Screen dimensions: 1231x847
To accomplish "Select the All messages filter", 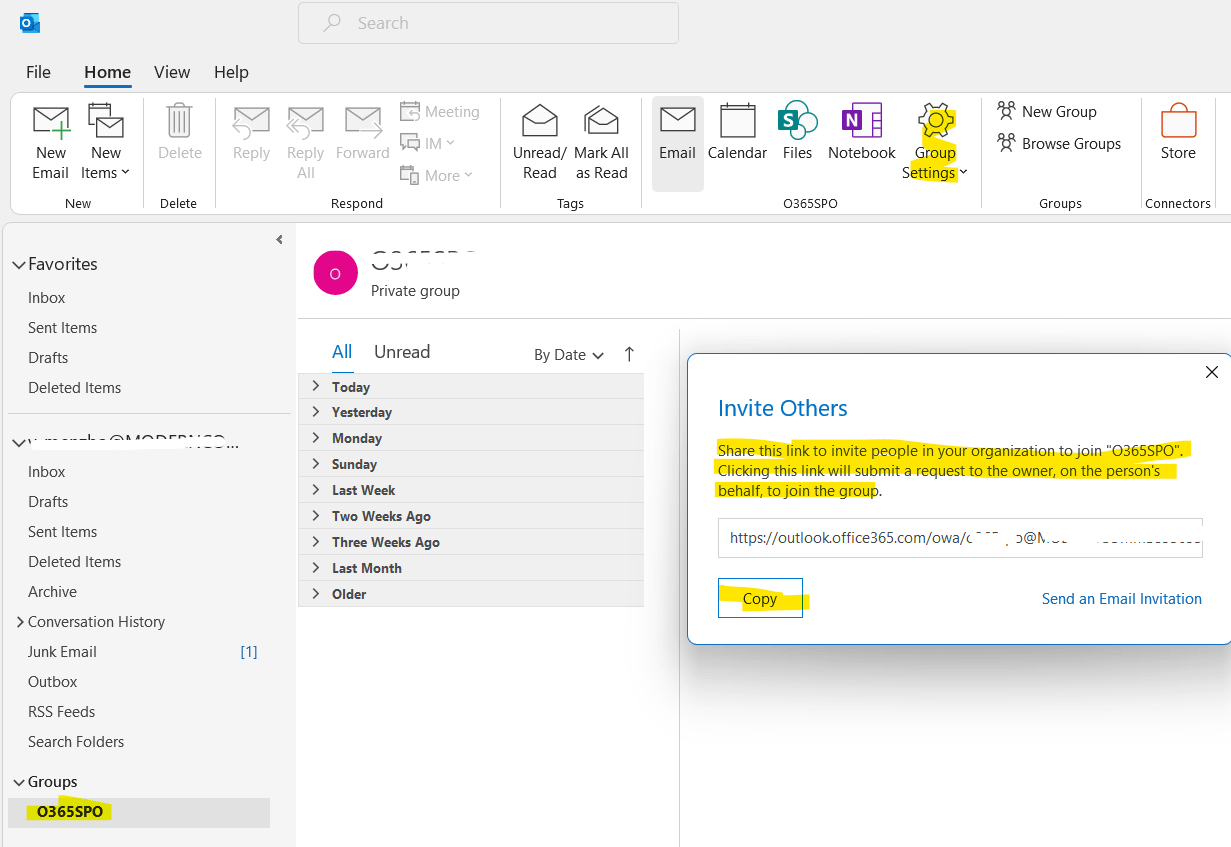I will [342, 352].
